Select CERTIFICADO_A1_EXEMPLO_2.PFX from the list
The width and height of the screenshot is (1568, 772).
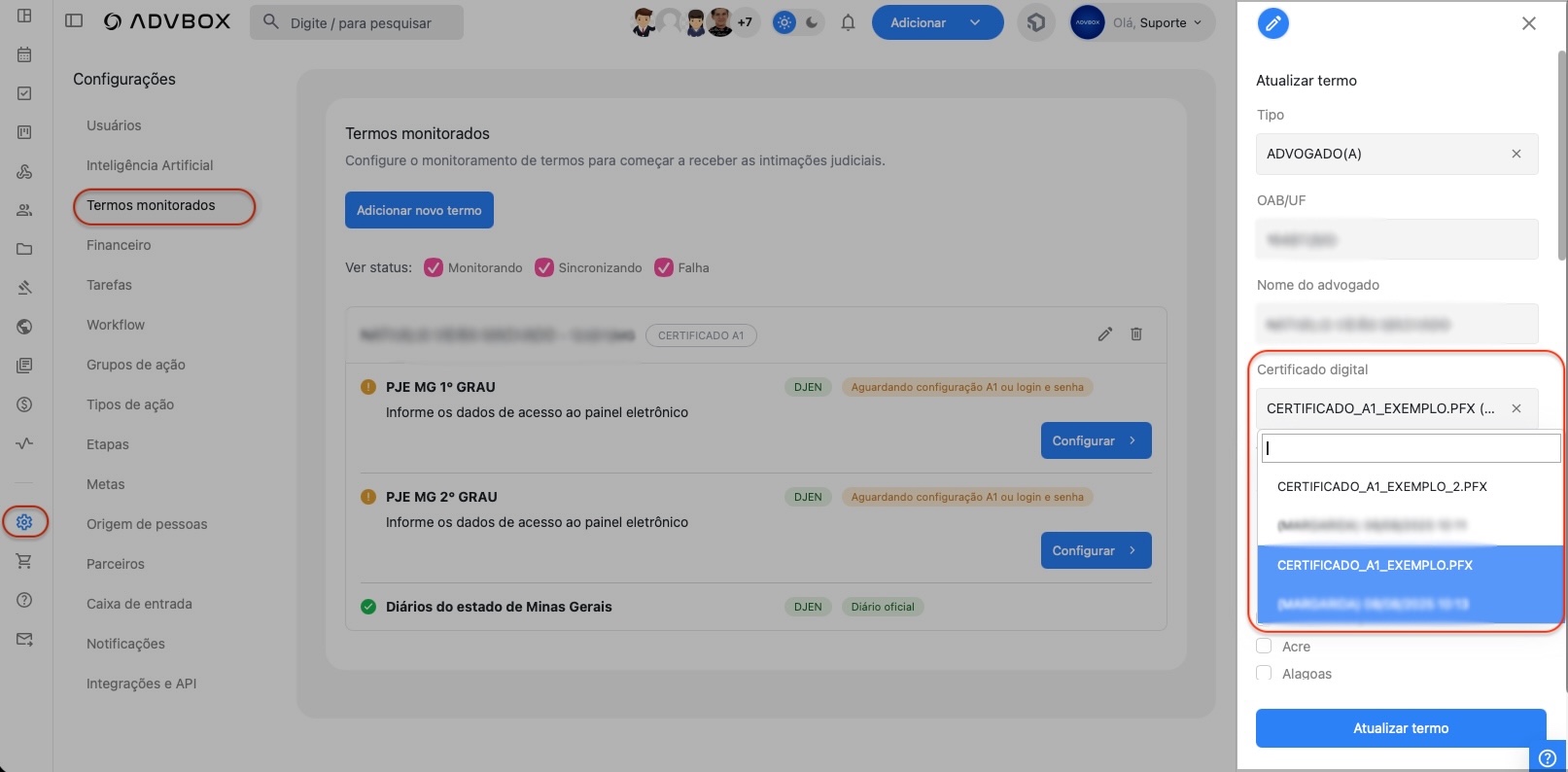[1381, 486]
